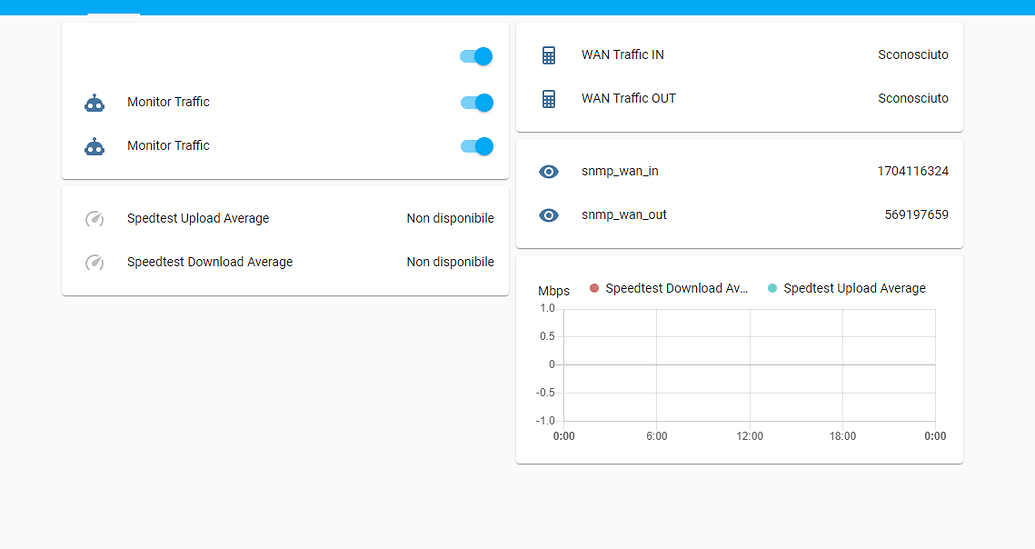Viewport: 1035px width, 549px height.
Task: Open the snmp_wan_out sensor details
Action: tap(739, 214)
